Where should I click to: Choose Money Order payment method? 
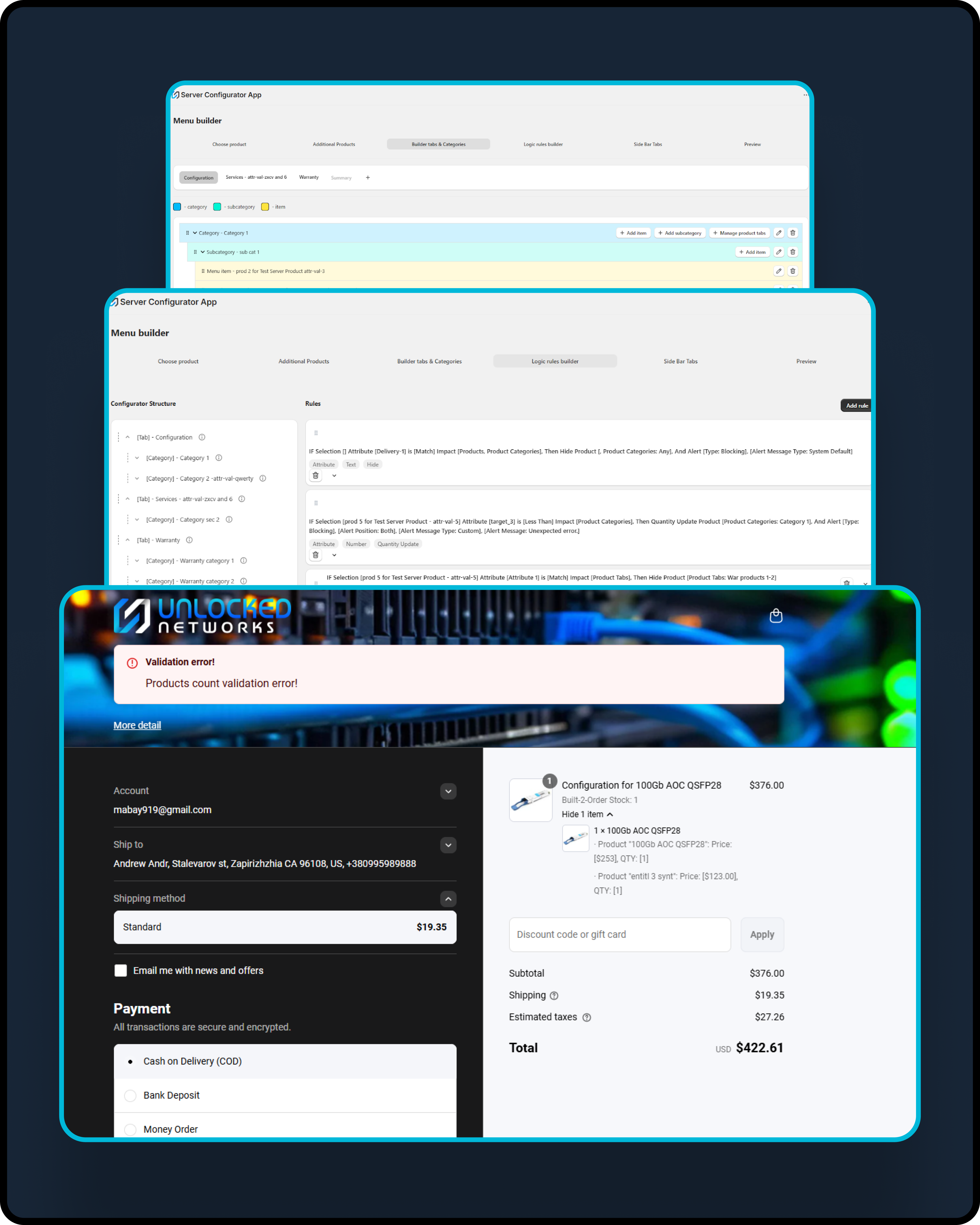click(x=130, y=1130)
